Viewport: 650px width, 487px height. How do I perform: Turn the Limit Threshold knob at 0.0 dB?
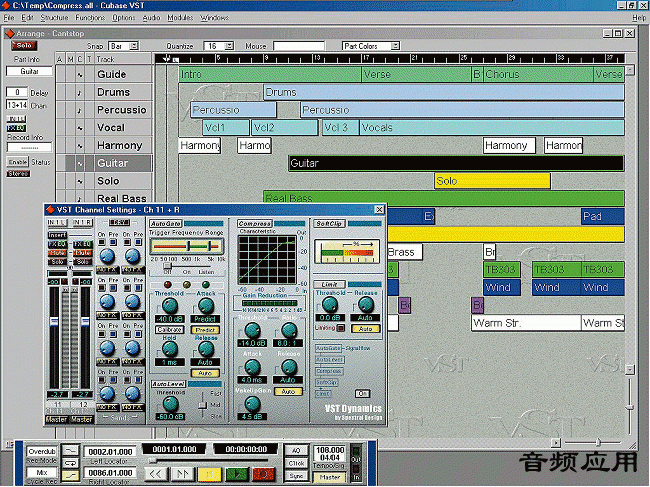330,305
